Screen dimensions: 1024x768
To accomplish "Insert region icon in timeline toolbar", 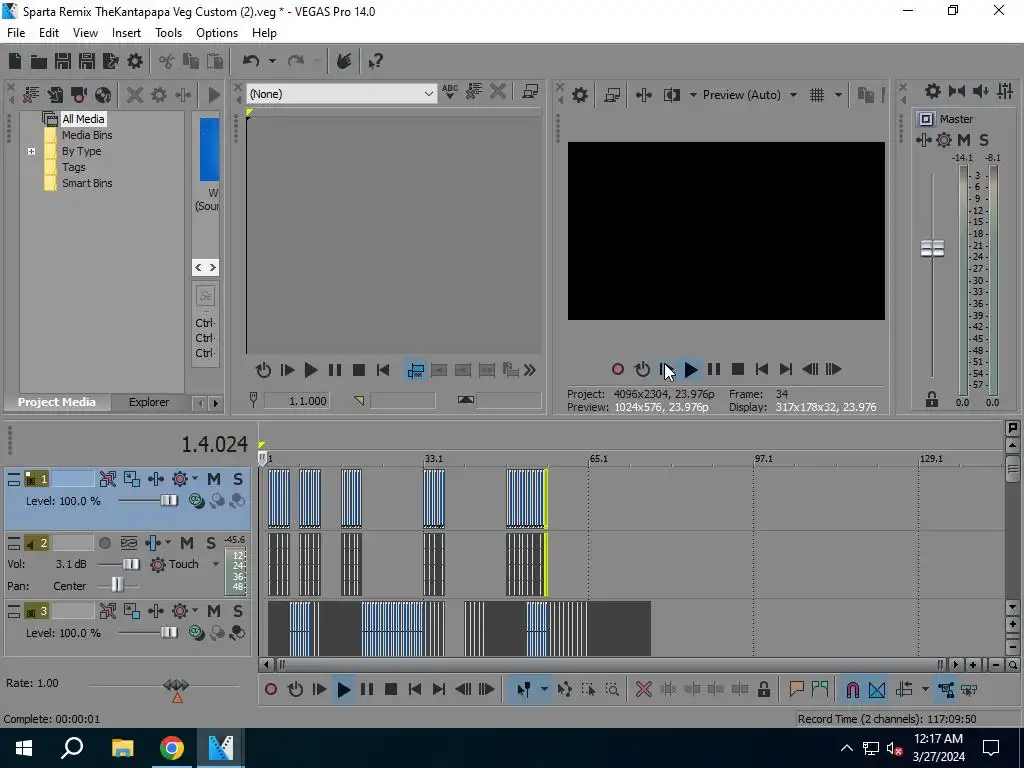I will [820, 690].
